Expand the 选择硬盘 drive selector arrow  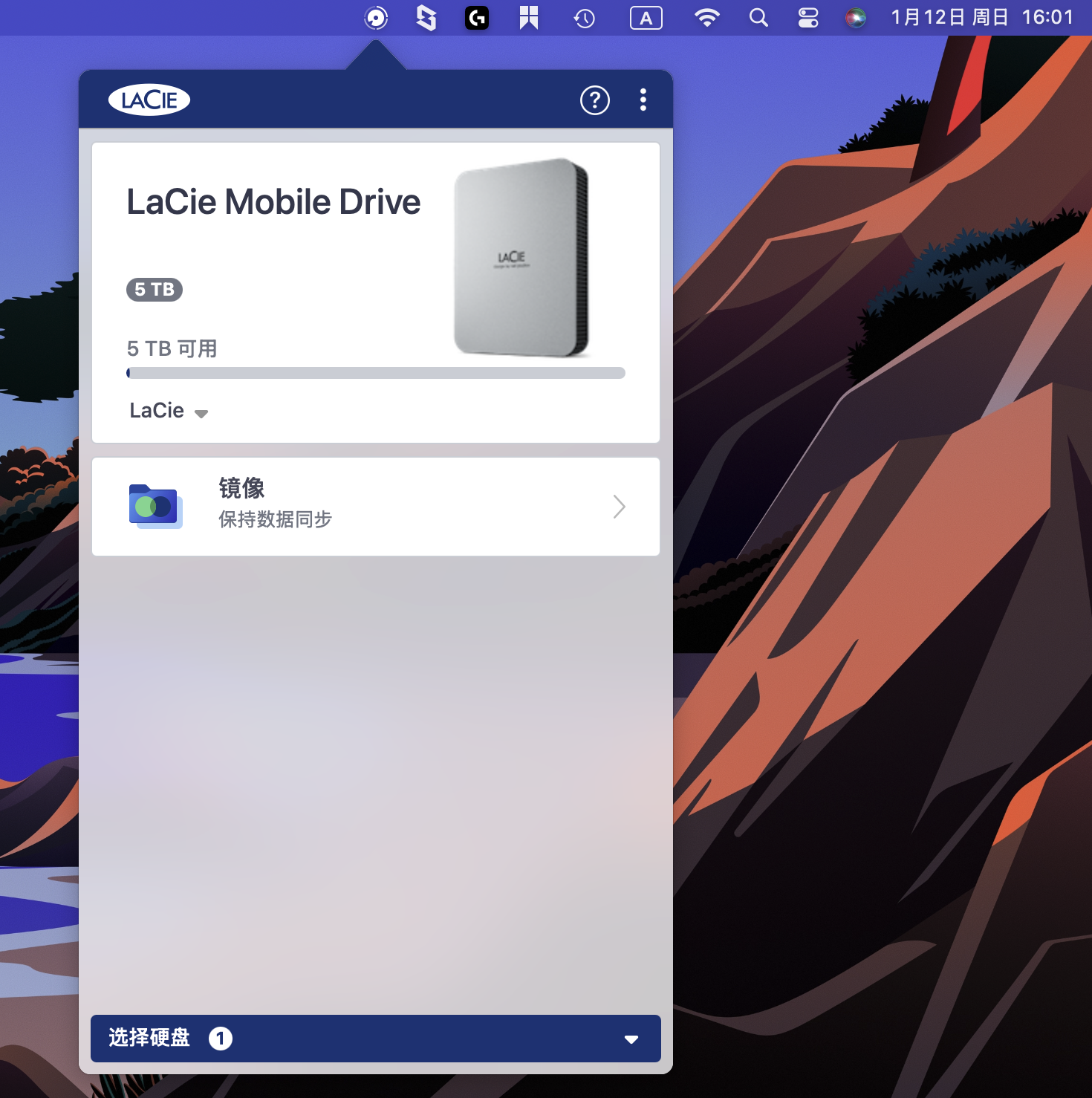pos(631,1039)
